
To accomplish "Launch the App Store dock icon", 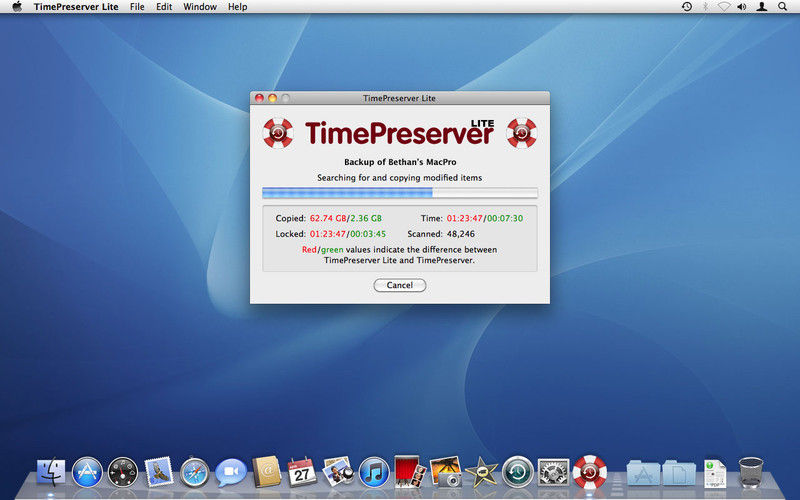I will tap(87, 472).
